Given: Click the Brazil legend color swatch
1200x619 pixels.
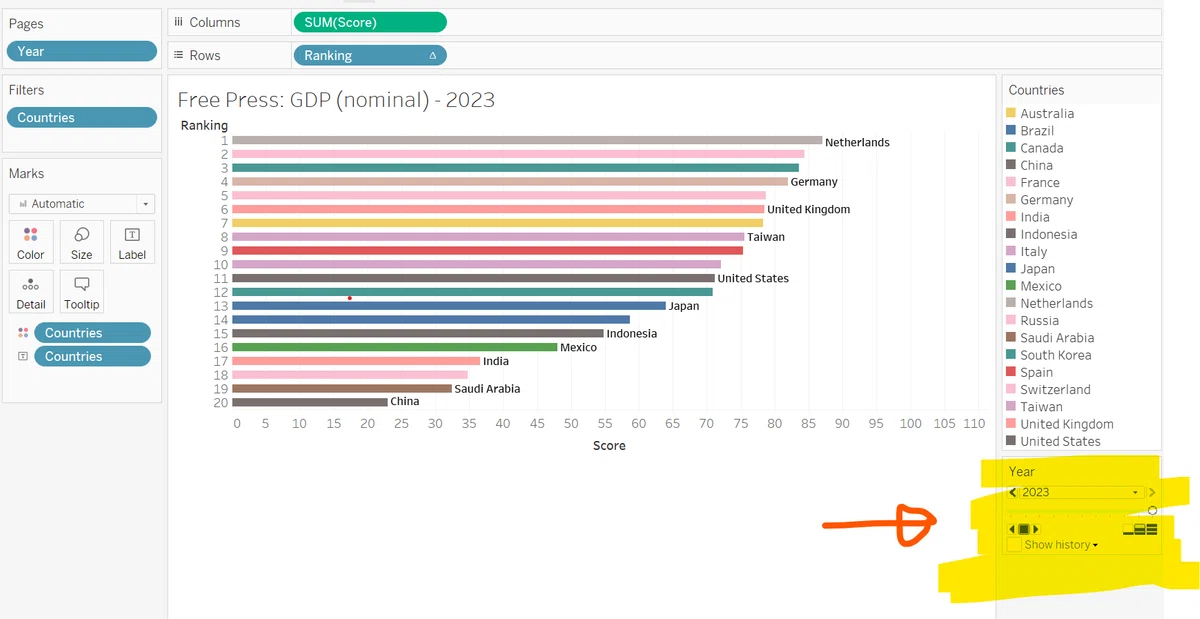Looking at the screenshot, I should [1011, 131].
